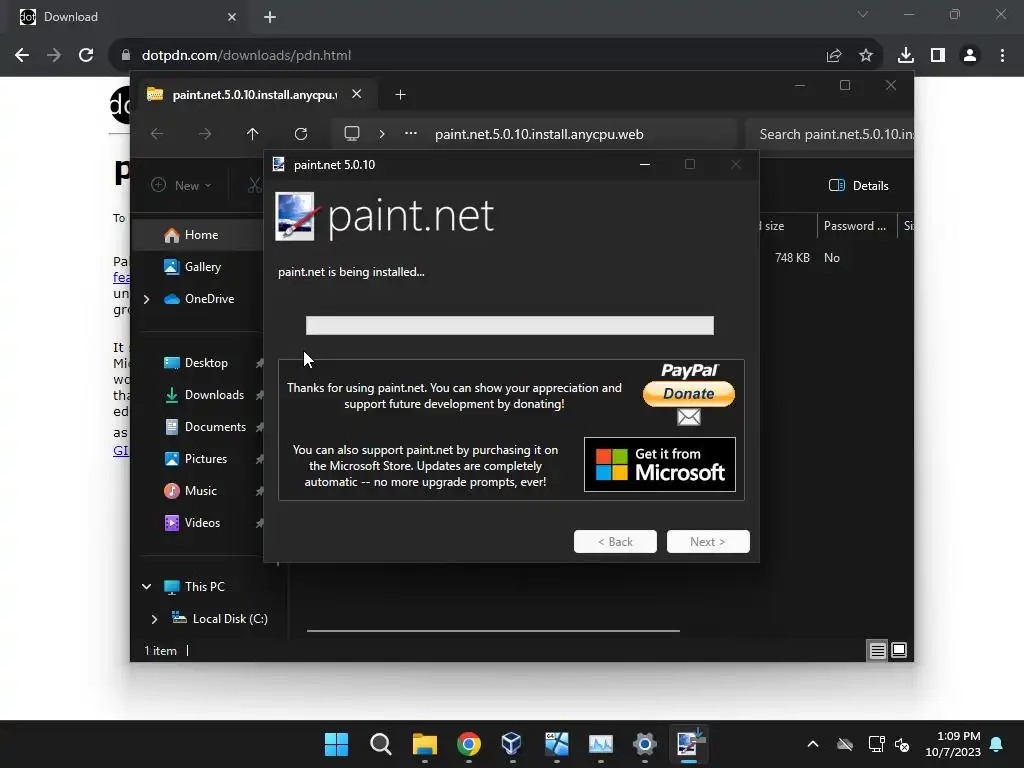Click File Explorer up arrow button
The image size is (1024, 768).
[253, 134]
